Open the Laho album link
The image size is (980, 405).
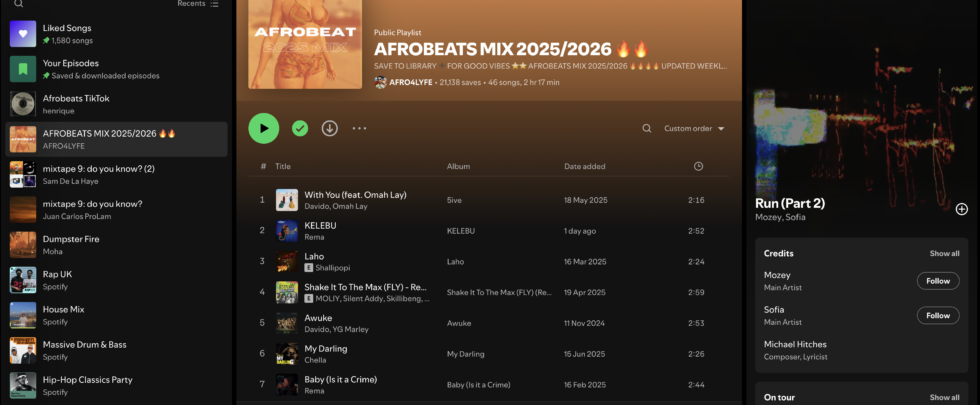tap(456, 261)
